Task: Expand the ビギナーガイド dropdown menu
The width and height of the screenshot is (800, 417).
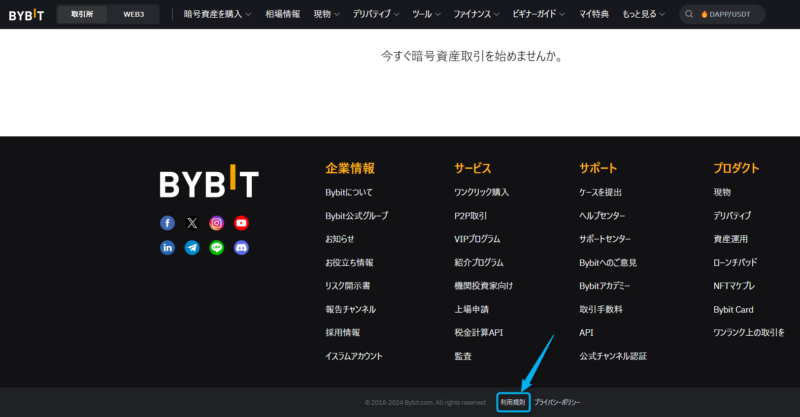Action: coord(539,14)
